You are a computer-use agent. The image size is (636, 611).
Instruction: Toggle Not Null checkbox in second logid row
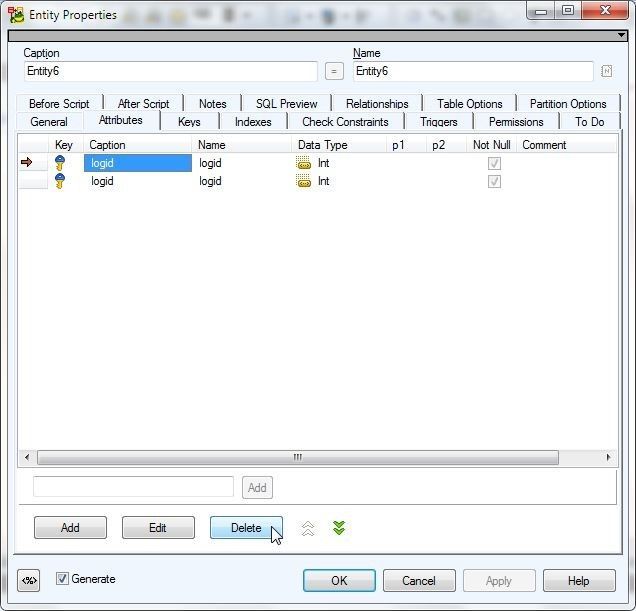494,181
